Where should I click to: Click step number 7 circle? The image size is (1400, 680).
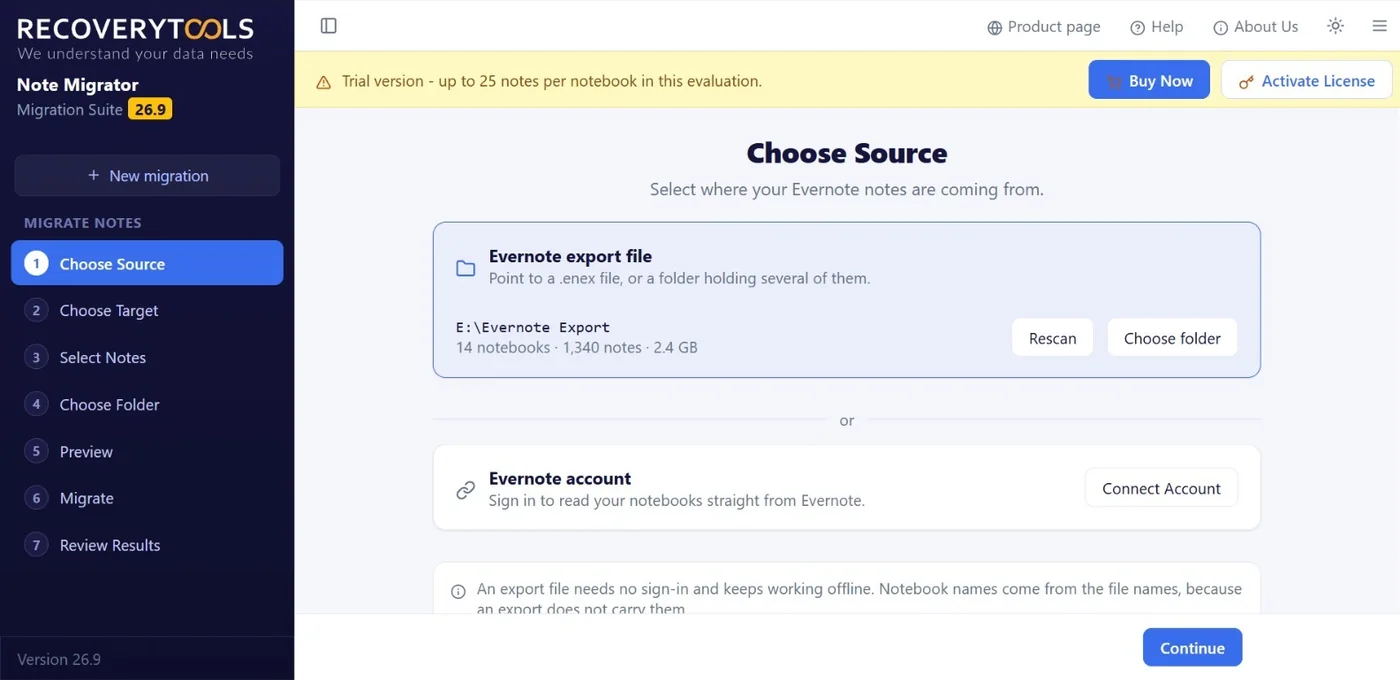[36, 545]
